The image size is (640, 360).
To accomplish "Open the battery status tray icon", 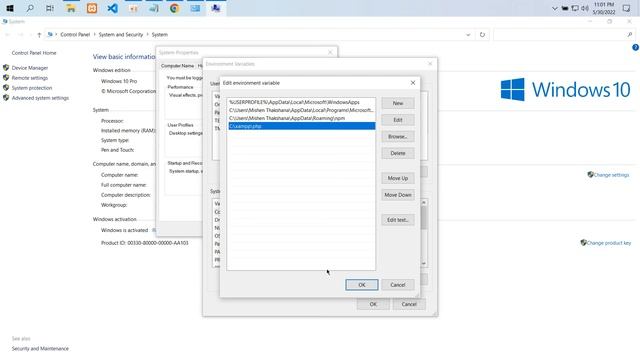I will point(565,8).
